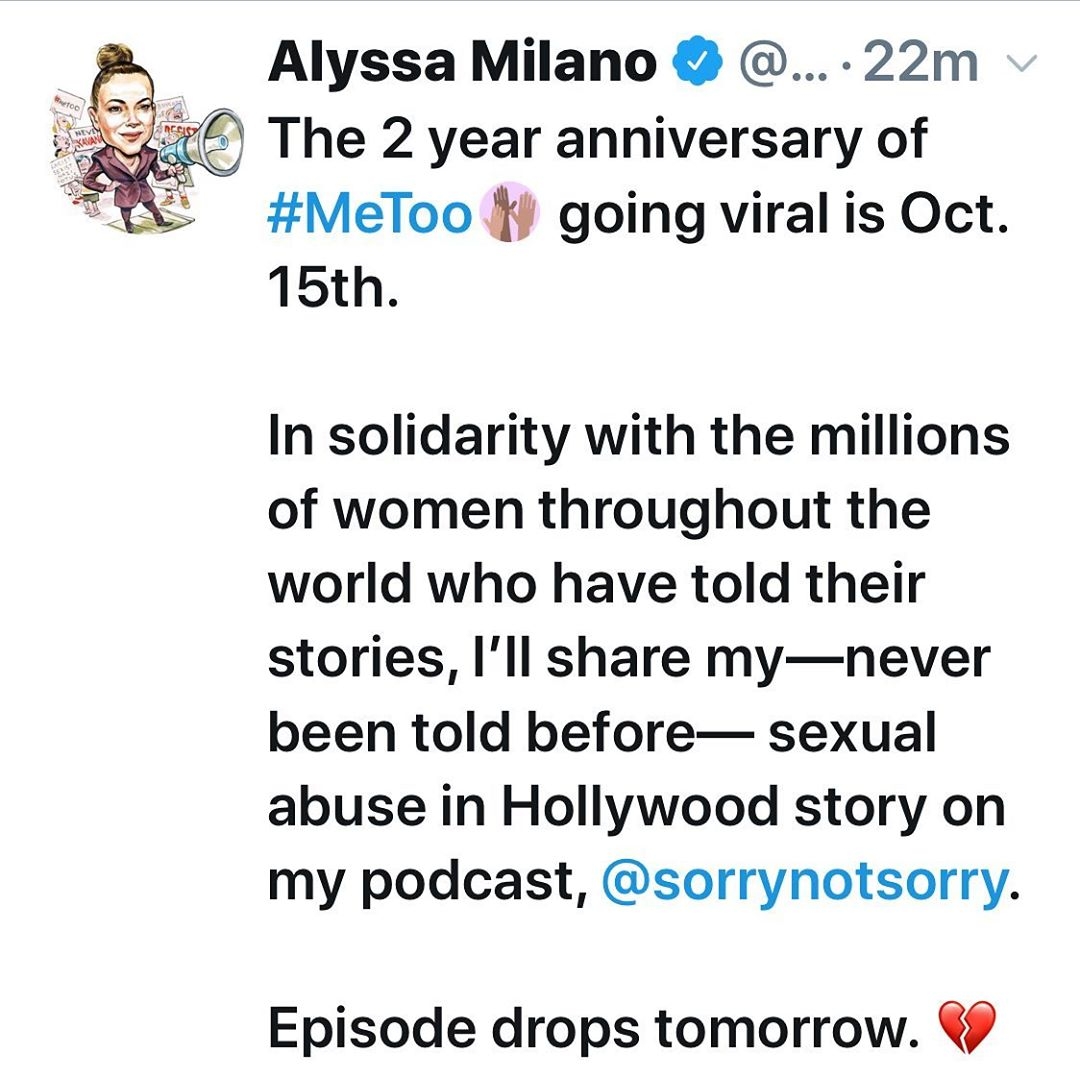Screen dimensions: 1080x1078
Task: Click the blue verified badge icon
Action: [698, 63]
